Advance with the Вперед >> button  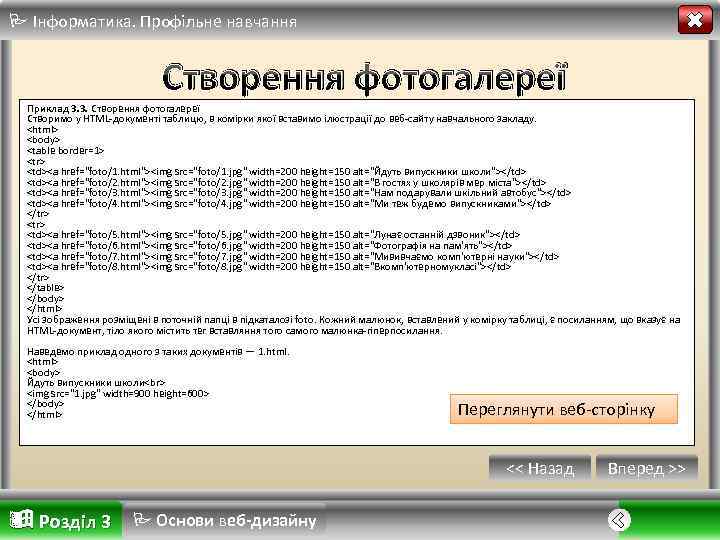pos(647,468)
